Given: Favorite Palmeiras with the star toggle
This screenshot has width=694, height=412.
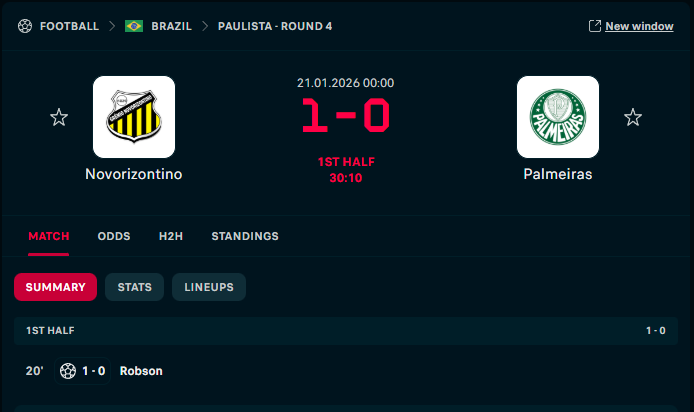Looking at the screenshot, I should 633,118.
